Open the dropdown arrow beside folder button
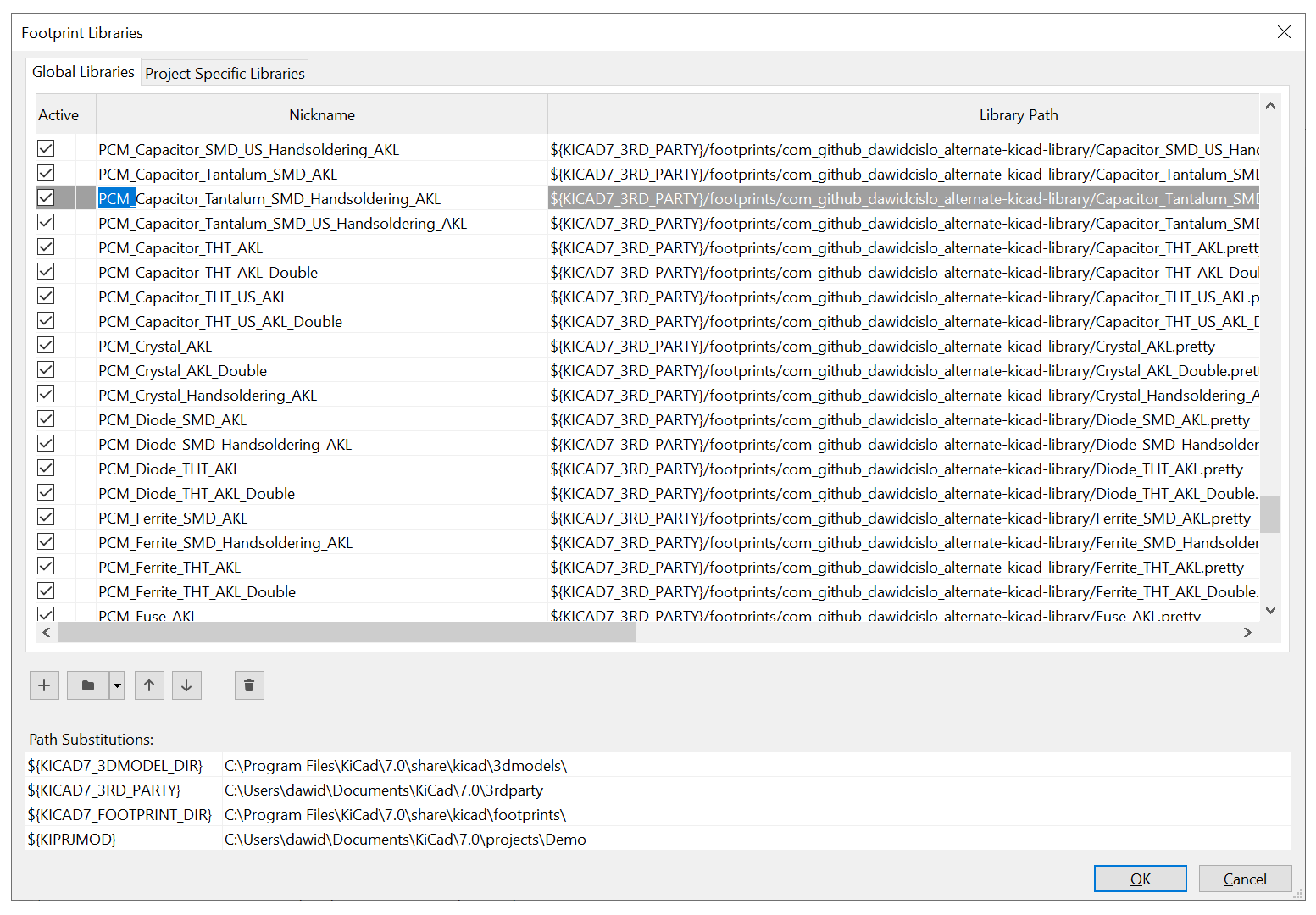Screen dimensions: 1316x915 pos(117,685)
